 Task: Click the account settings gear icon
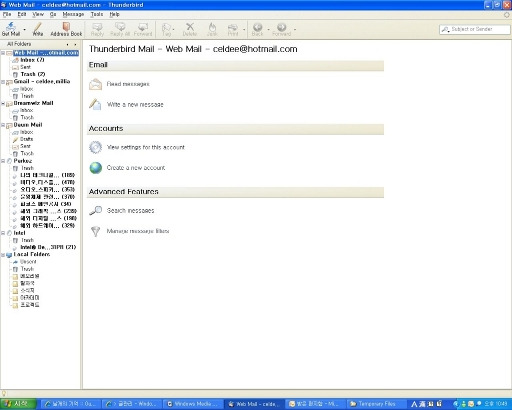click(x=95, y=147)
